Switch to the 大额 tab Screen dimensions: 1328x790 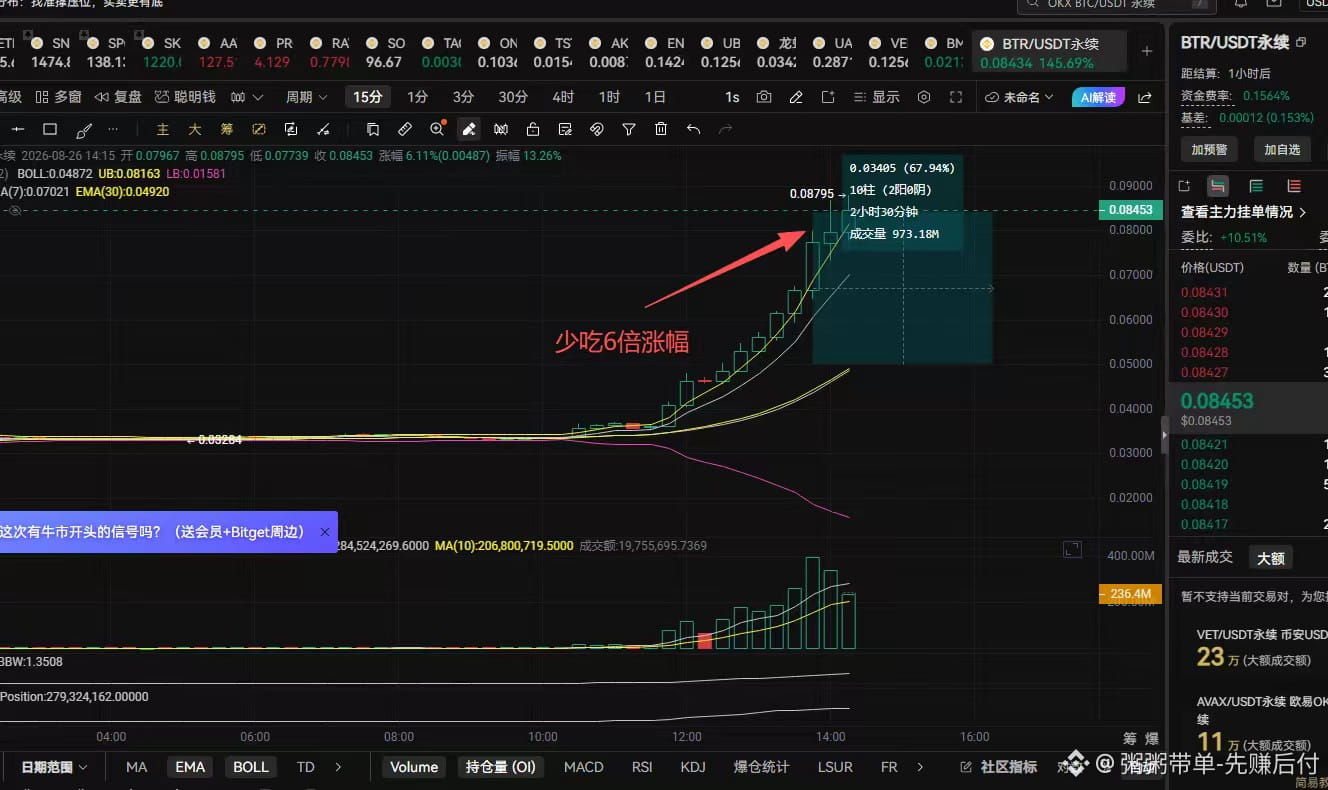[1271, 557]
